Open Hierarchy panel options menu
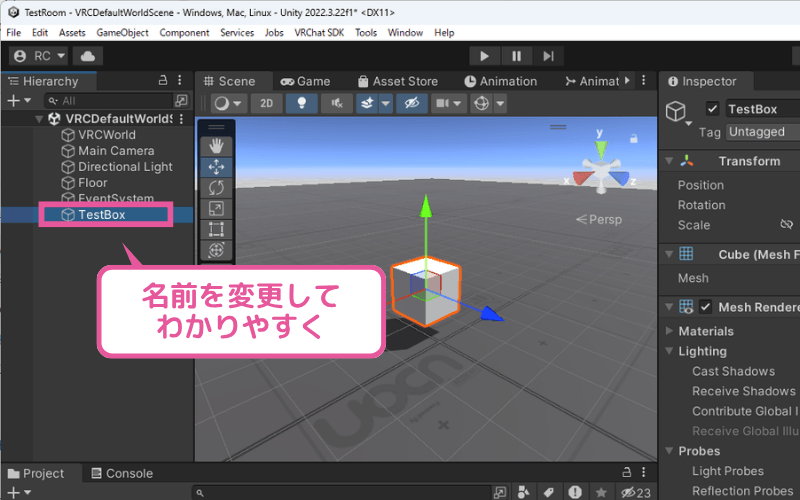The image size is (800, 500). tap(180, 81)
